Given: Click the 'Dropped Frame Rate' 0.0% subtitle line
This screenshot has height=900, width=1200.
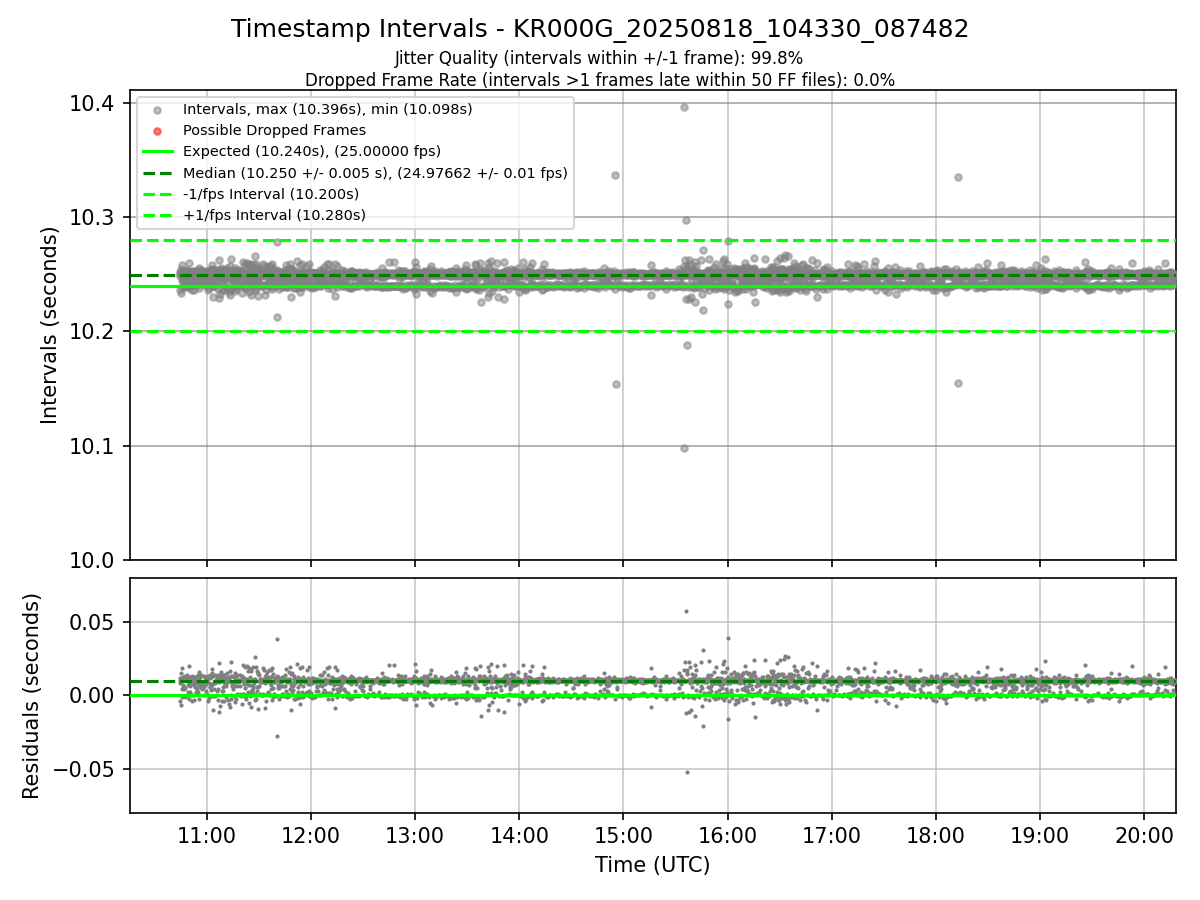Looking at the screenshot, I should (x=600, y=79).
